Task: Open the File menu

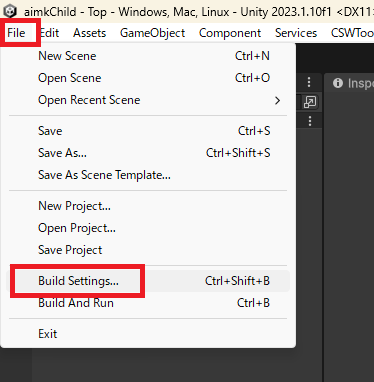Action: pos(16,33)
